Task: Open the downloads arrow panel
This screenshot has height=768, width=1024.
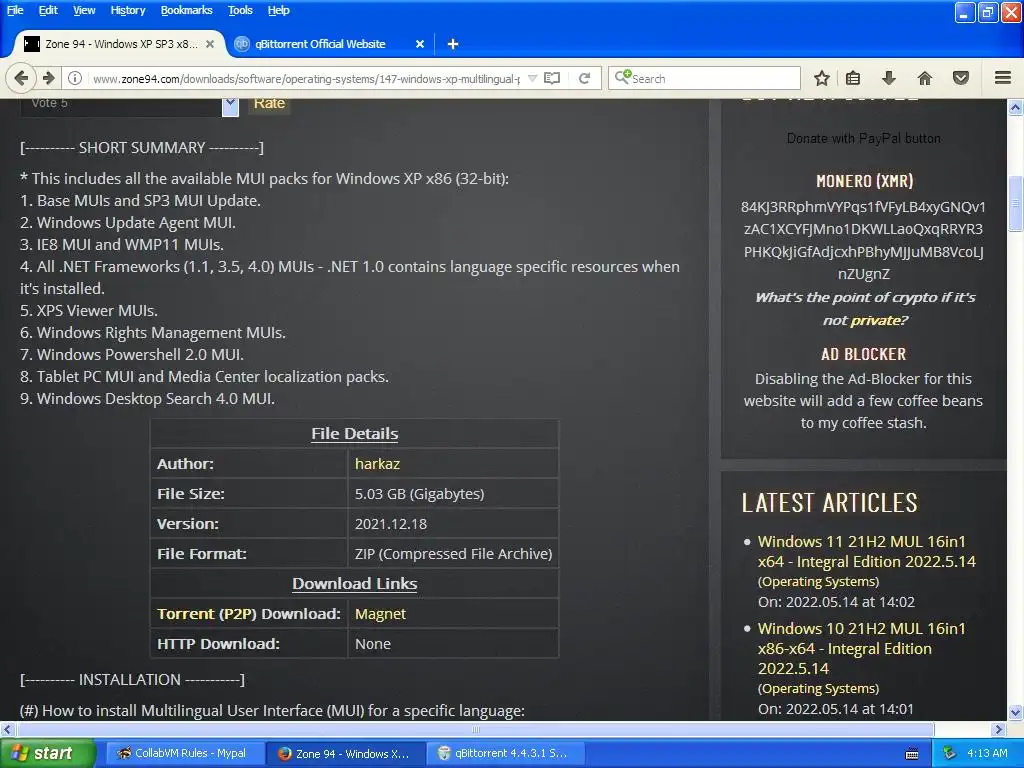Action: click(x=889, y=78)
